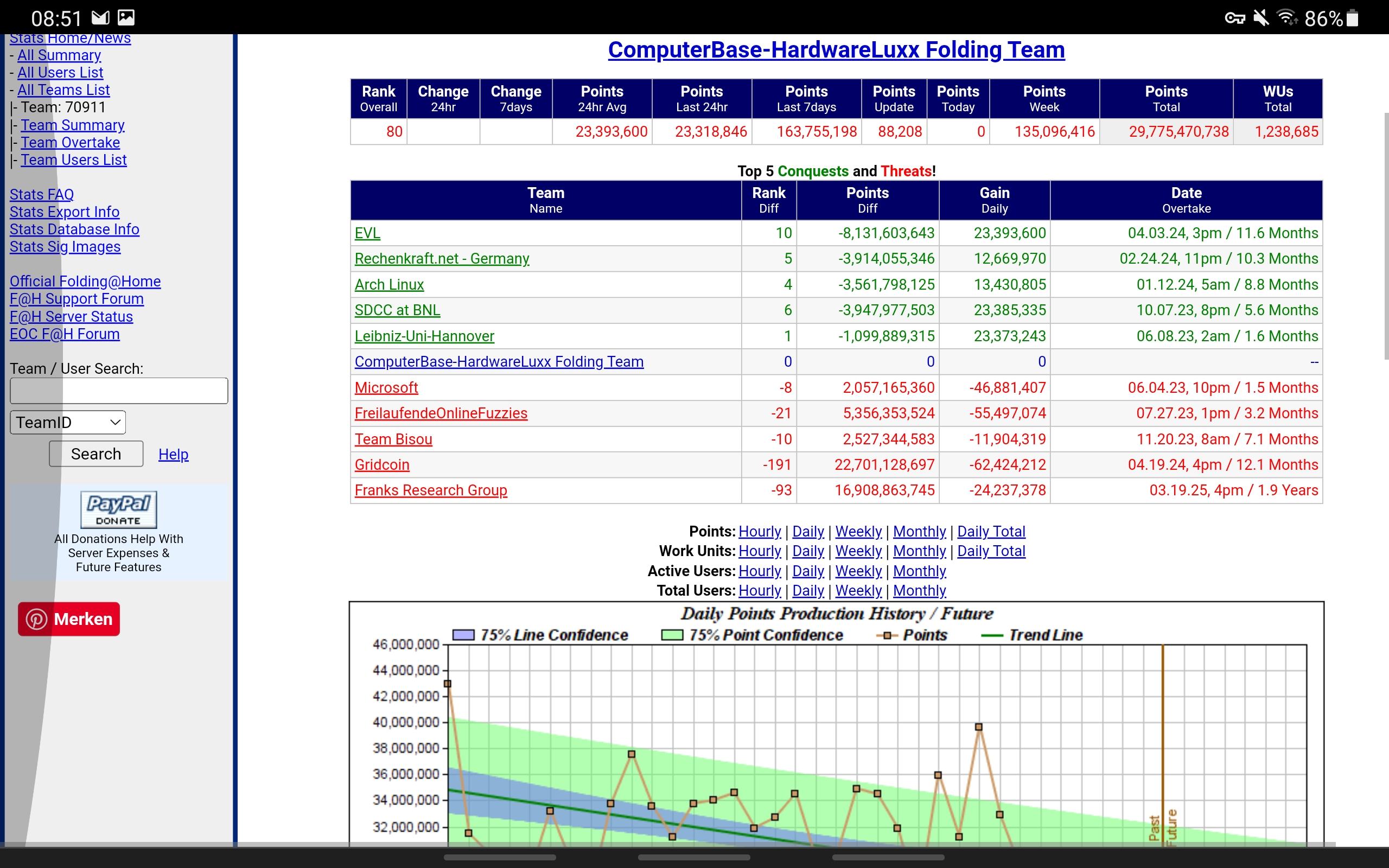Open the FreilaufendeOnlineFuzzies team link
This screenshot has width=1389, height=868.
coord(441,413)
